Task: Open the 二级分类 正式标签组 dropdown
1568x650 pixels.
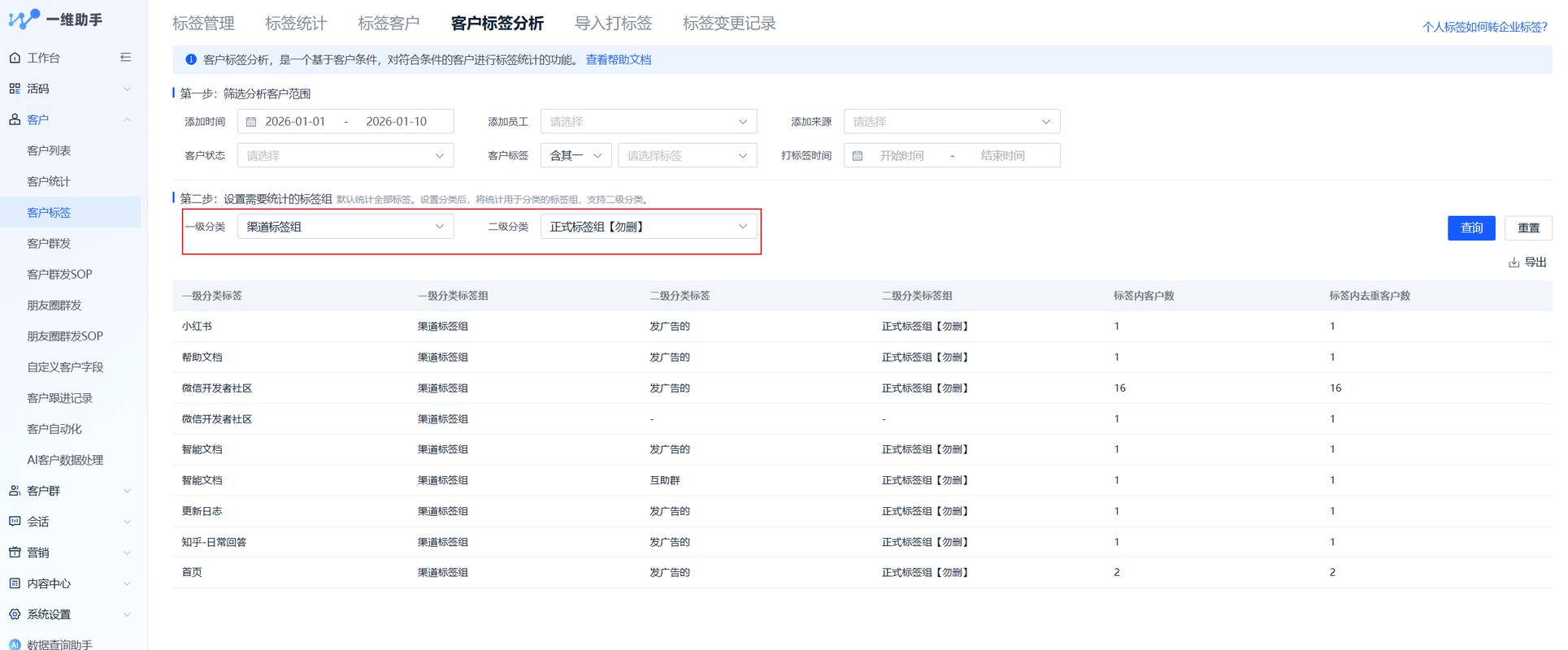Action: point(649,227)
